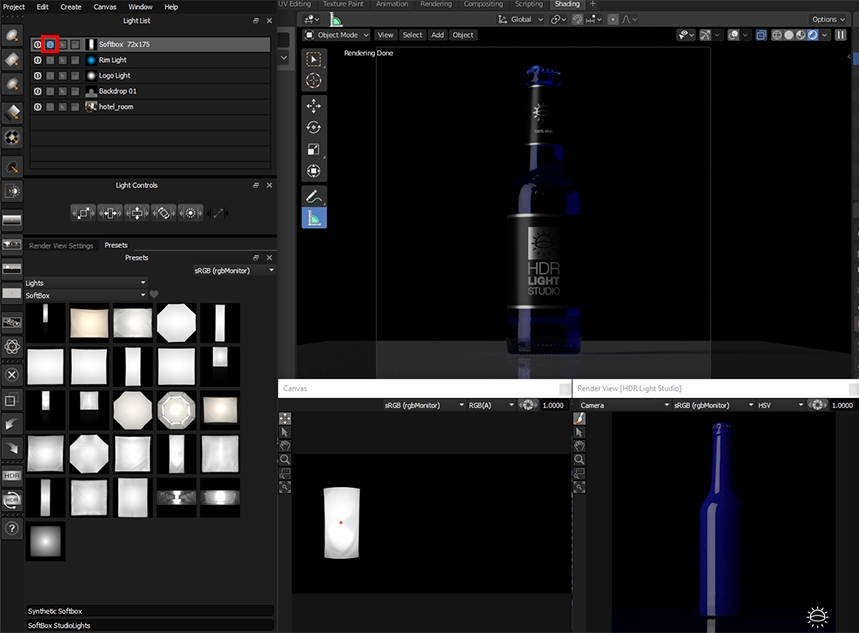Open the Project menu
Screen dimensions: 859x633
[x=14, y=7]
